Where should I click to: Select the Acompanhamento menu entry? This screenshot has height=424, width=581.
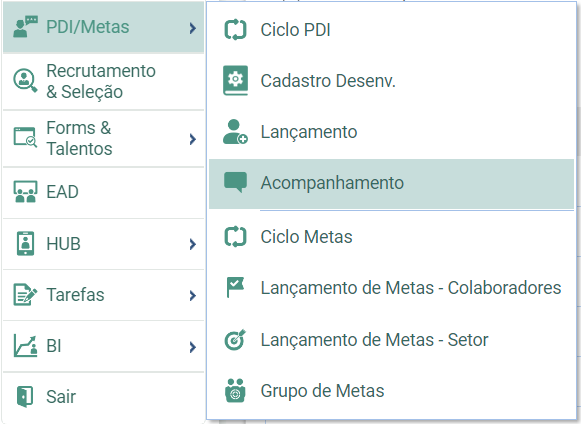coord(391,184)
